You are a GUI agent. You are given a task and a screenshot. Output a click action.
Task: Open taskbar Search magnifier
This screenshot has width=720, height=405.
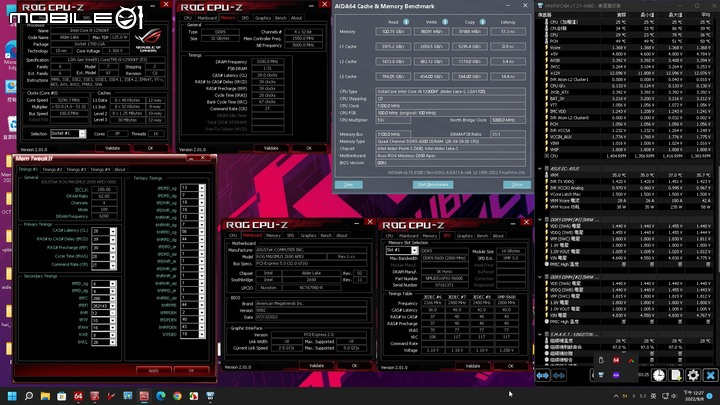click(28, 396)
